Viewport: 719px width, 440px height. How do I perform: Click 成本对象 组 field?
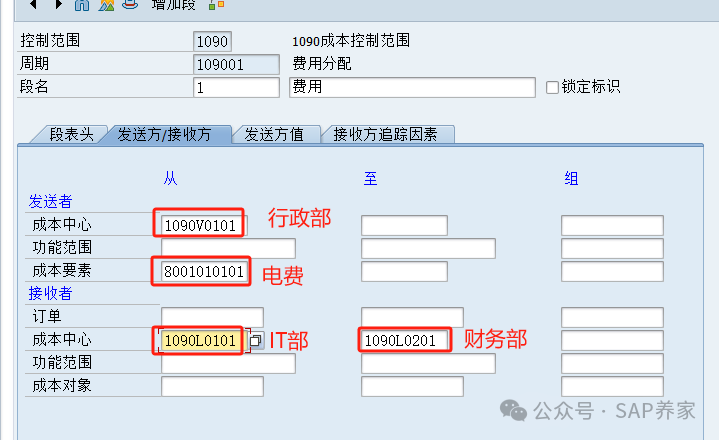612,386
